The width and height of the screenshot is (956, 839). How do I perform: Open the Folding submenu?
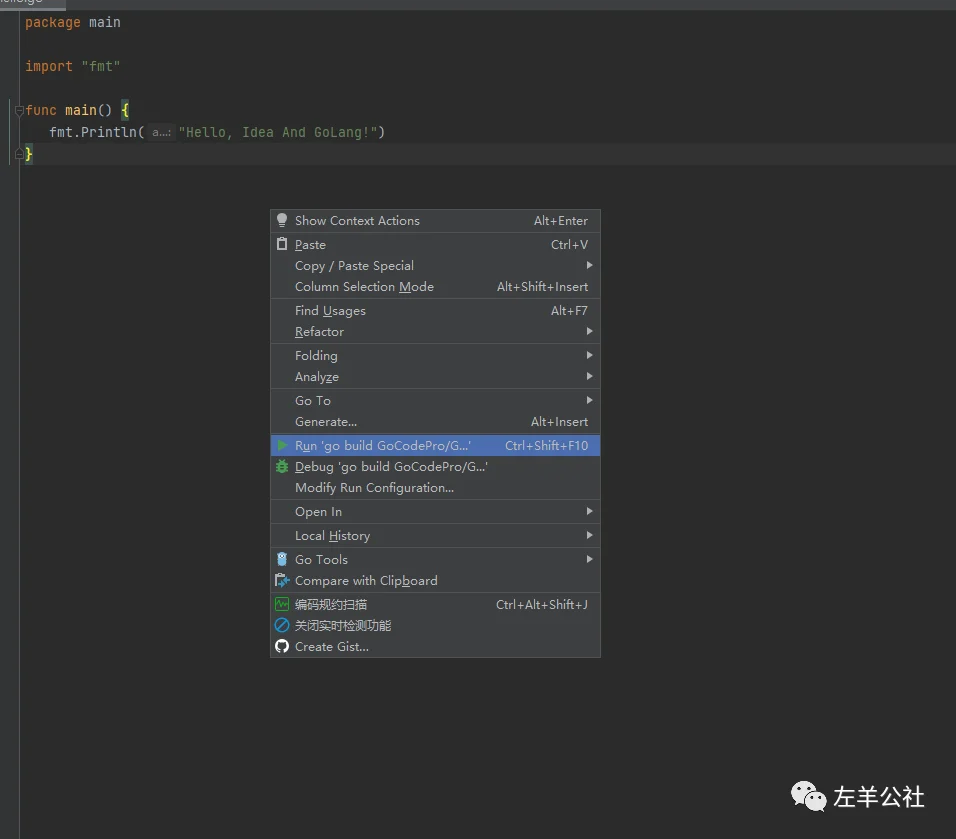pos(316,355)
